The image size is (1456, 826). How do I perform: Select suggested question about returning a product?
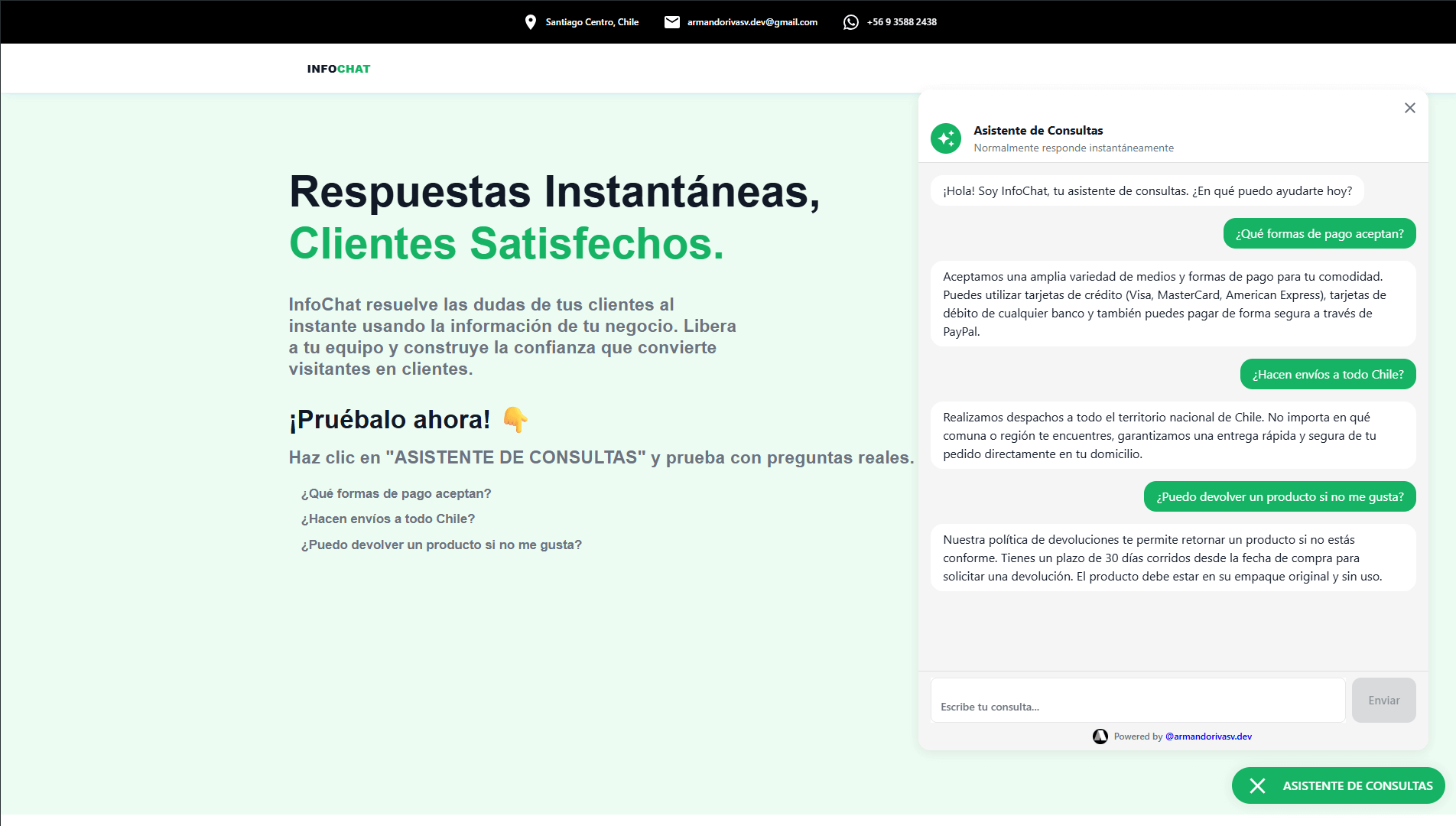click(x=441, y=545)
